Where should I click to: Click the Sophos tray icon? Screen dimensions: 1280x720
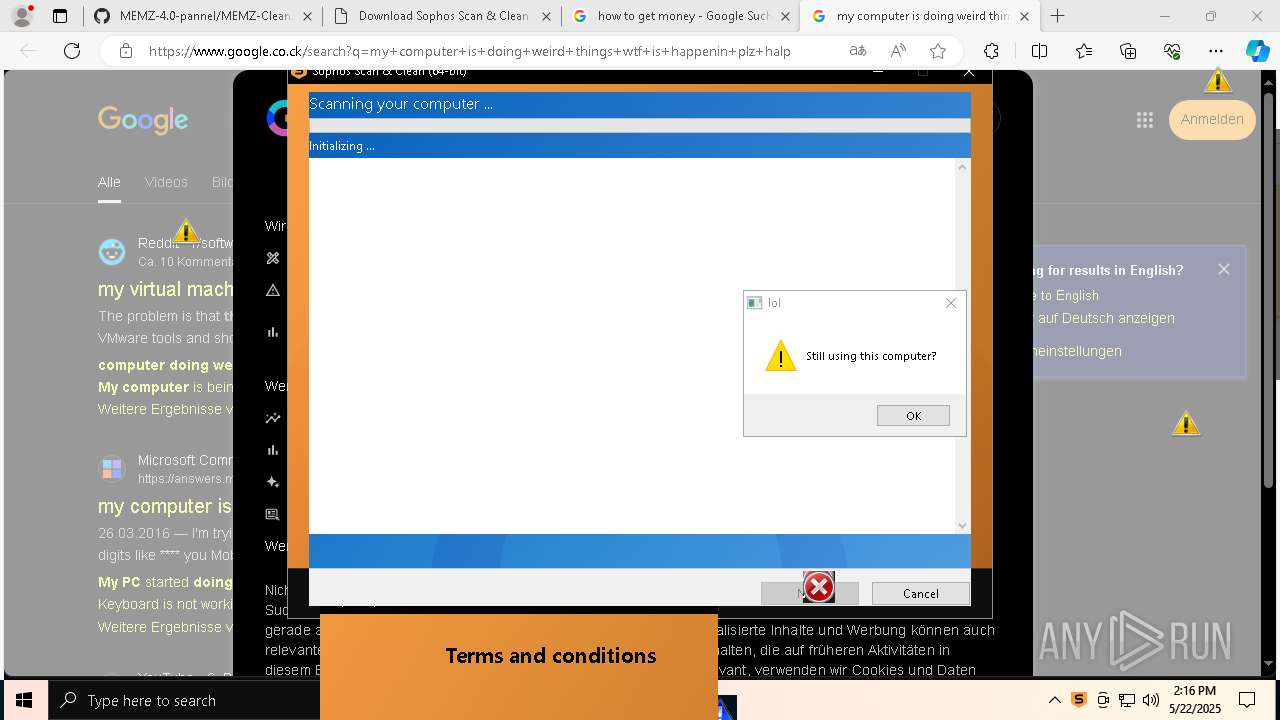point(1079,700)
